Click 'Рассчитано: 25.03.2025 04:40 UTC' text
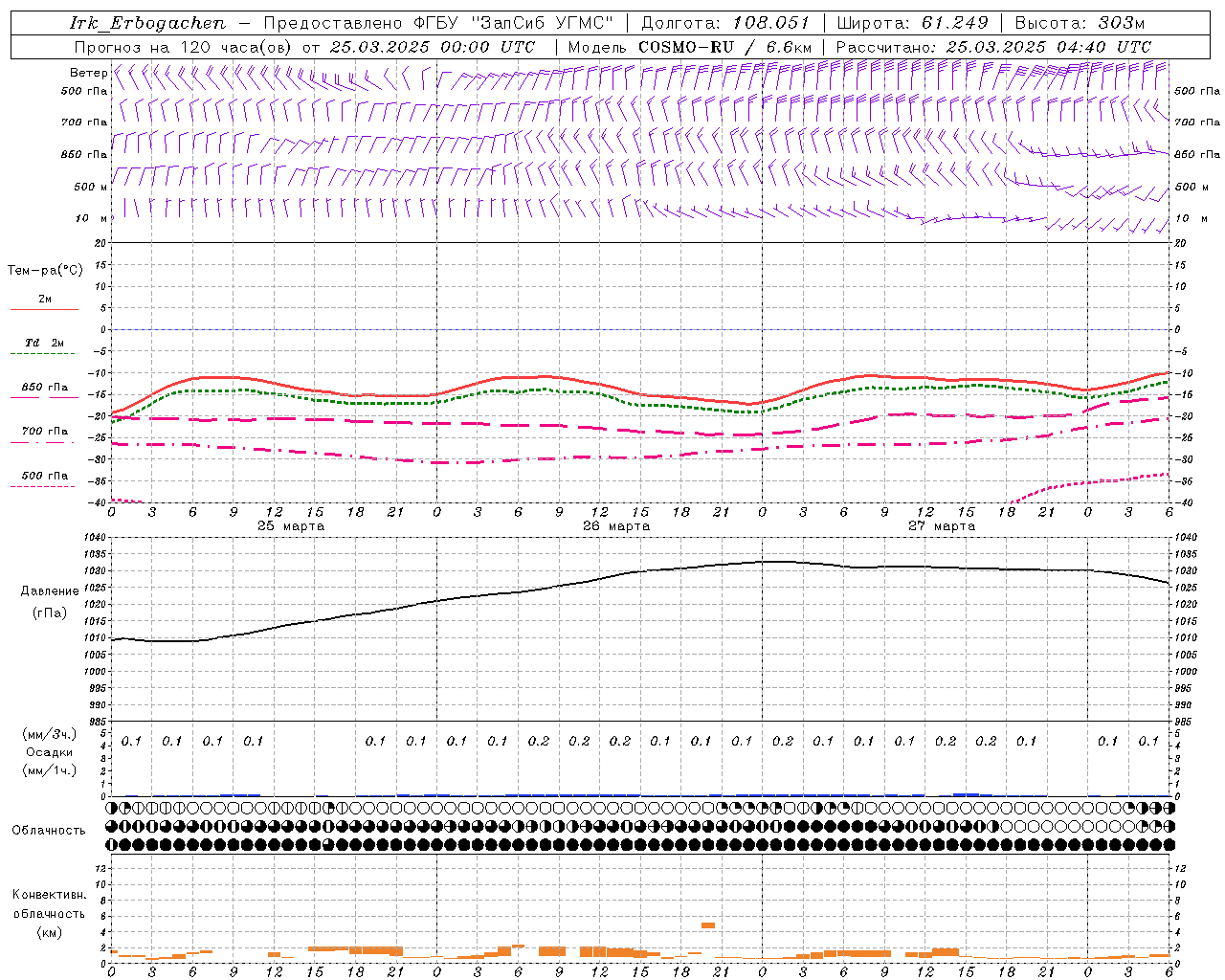Image resolution: width=1225 pixels, height=980 pixels. coord(993,47)
